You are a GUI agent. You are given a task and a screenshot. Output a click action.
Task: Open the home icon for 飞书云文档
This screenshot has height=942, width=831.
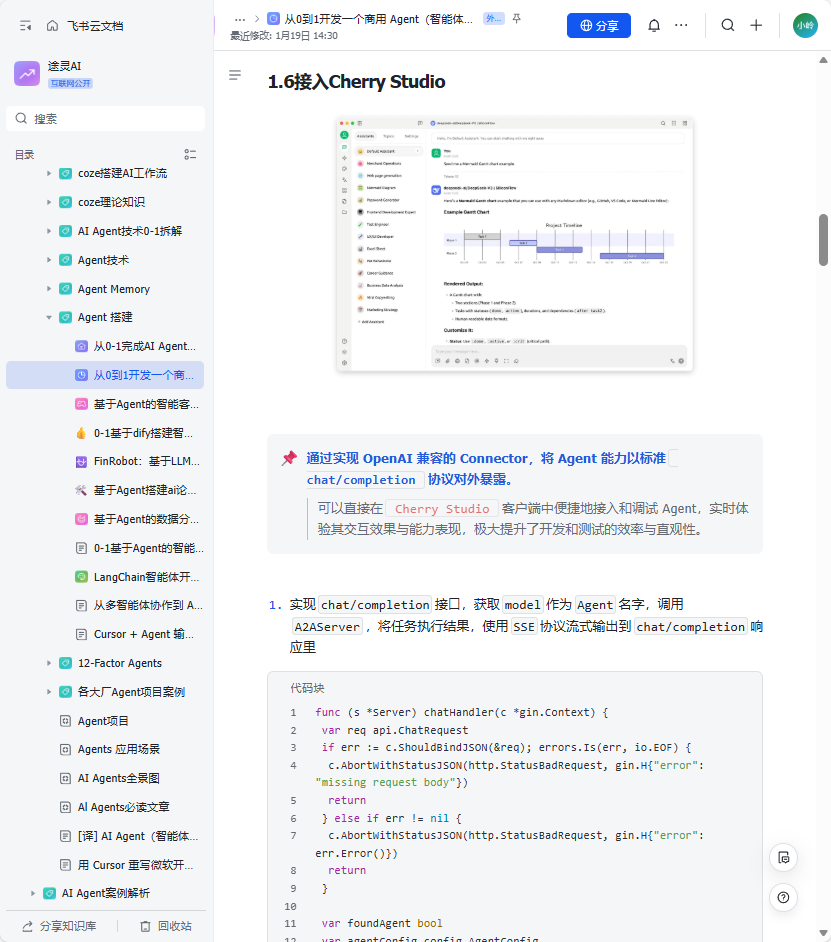pos(52,26)
